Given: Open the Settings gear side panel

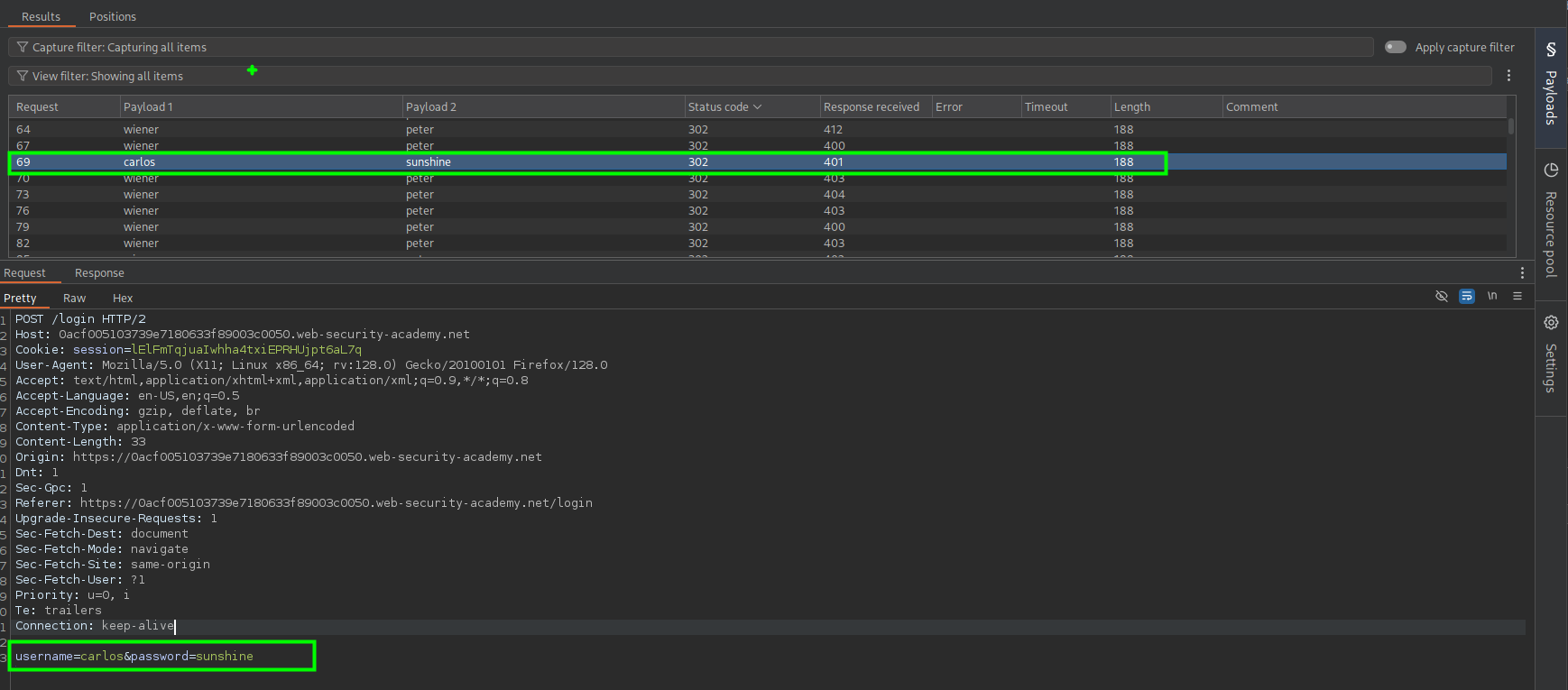Looking at the screenshot, I should pyautogui.click(x=1551, y=356).
